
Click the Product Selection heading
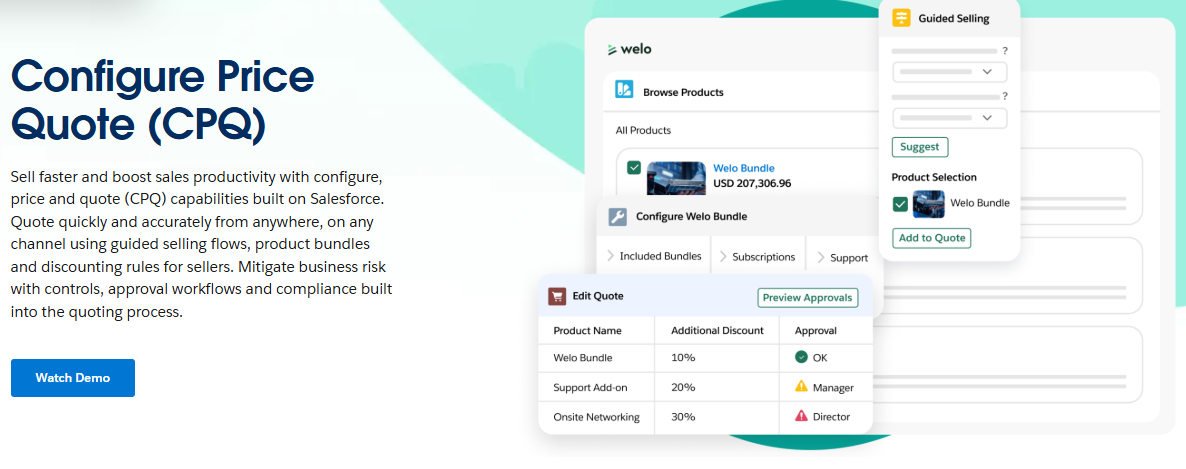934,177
